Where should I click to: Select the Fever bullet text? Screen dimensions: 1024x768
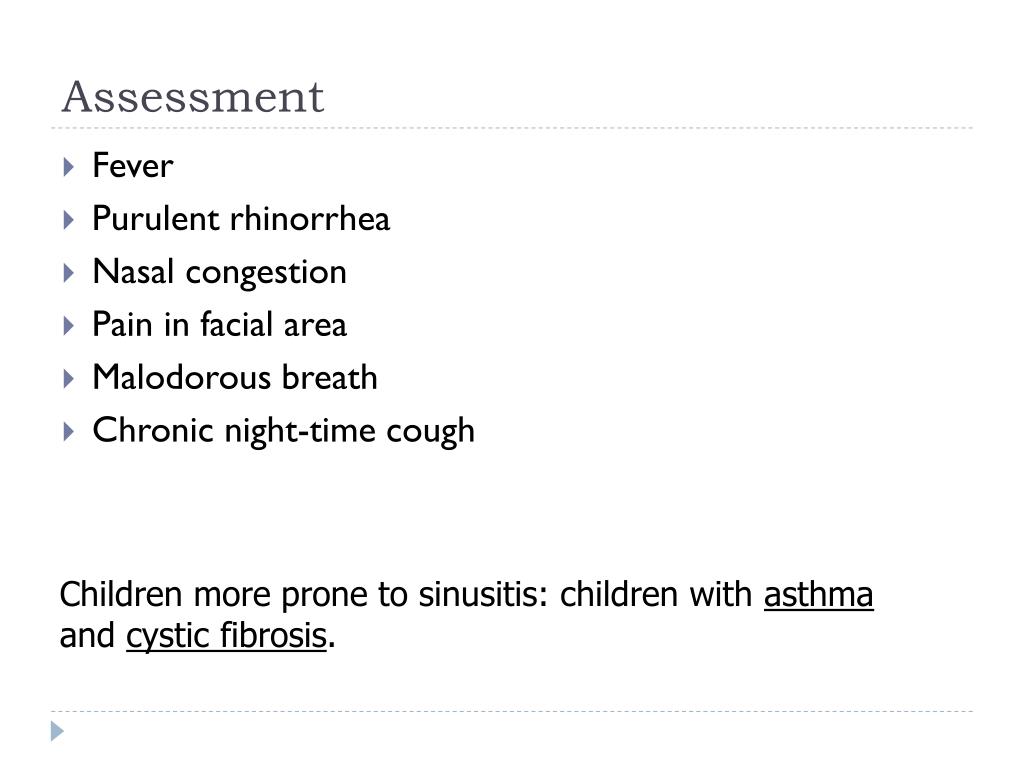[133, 165]
